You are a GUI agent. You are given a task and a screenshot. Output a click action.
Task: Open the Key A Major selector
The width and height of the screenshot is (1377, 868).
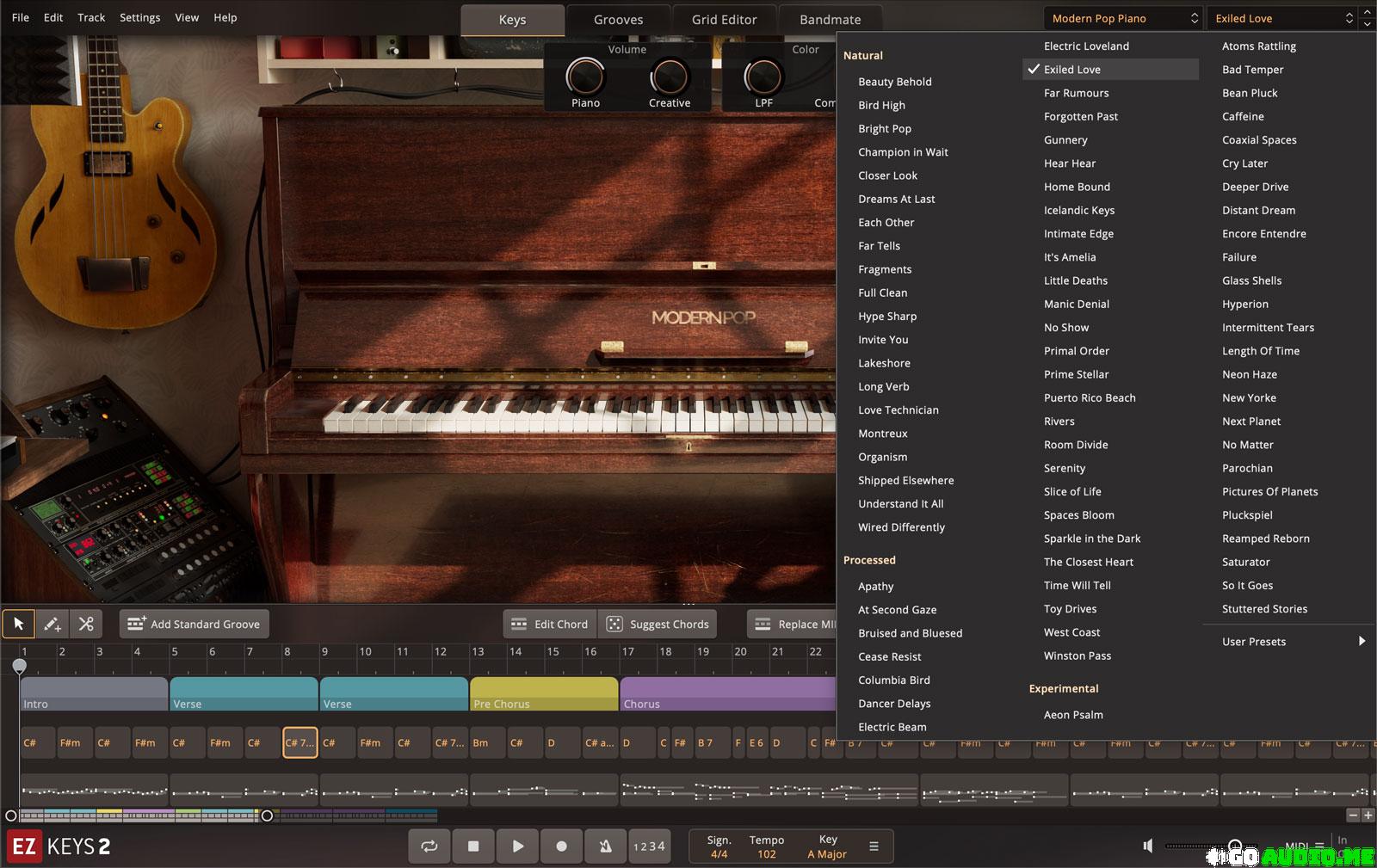[x=827, y=846]
